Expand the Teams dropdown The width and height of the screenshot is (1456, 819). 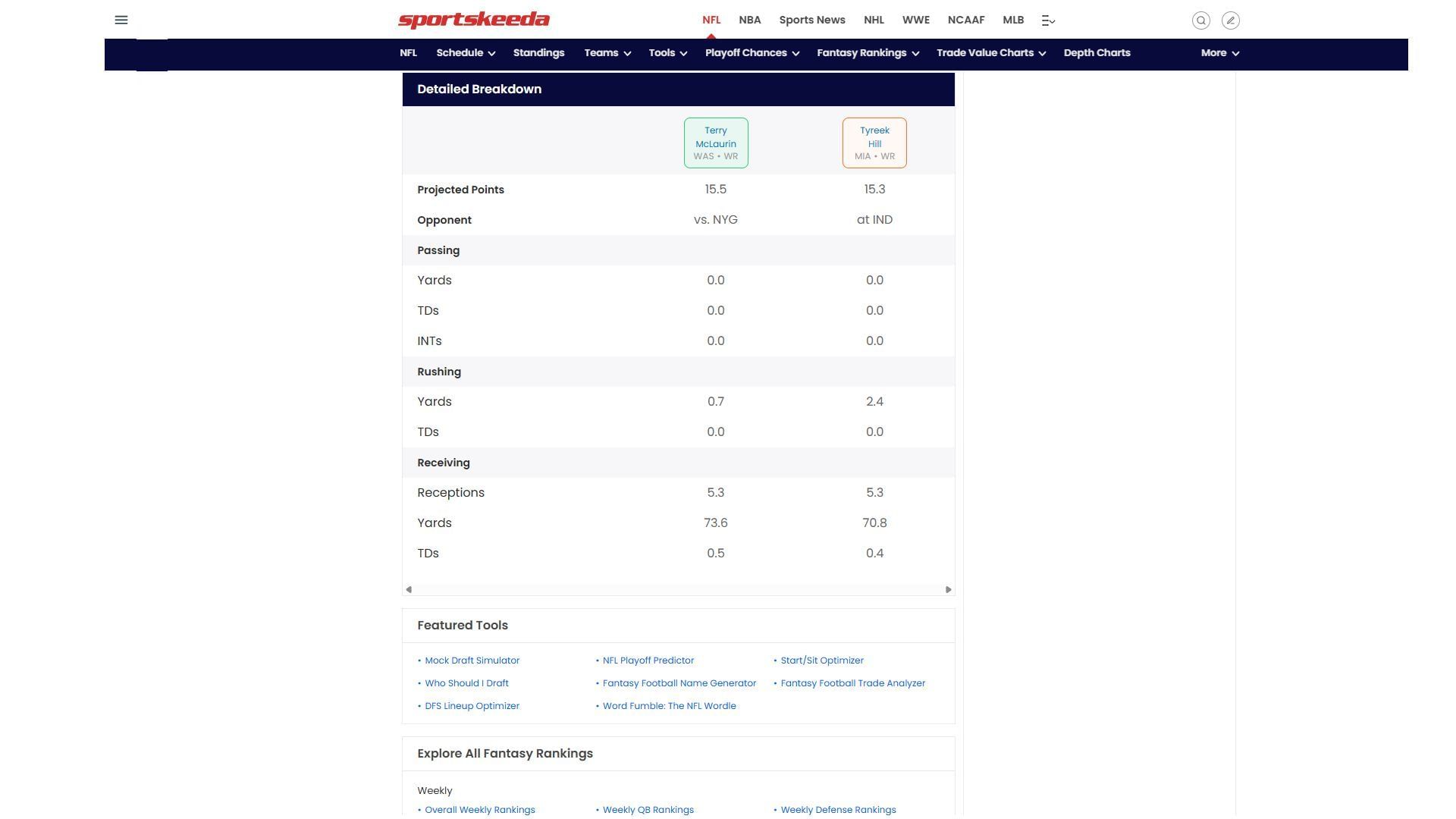point(607,53)
